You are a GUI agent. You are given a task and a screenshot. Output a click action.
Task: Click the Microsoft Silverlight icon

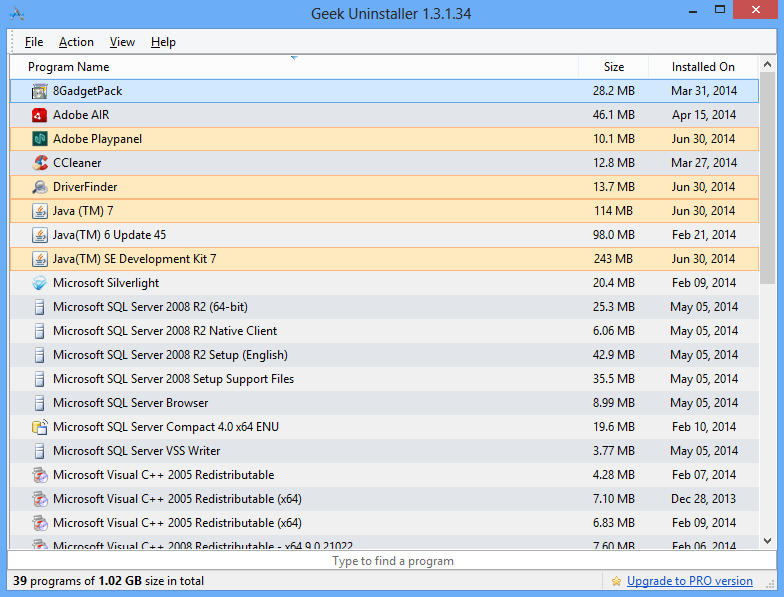click(x=40, y=283)
